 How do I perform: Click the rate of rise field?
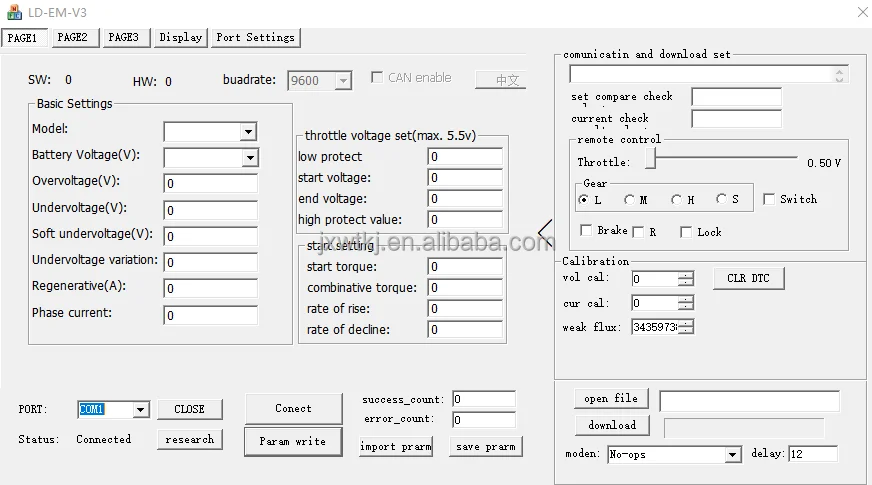465,309
